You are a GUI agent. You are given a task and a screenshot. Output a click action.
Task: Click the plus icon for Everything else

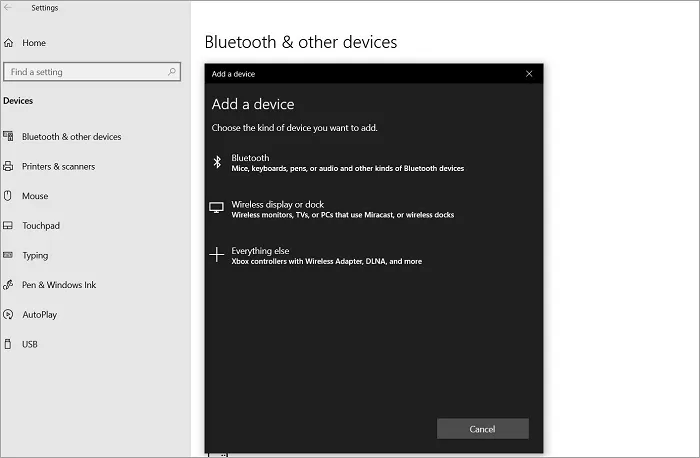(x=217, y=254)
